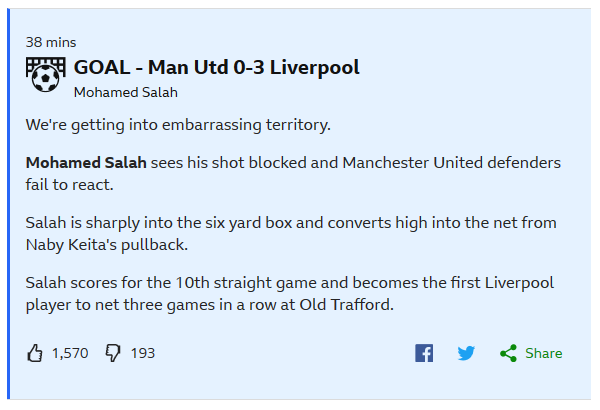Like the post with the thumbs-up icon
Image resolution: width=600 pixels, height=410 pixels.
[x=35, y=353]
